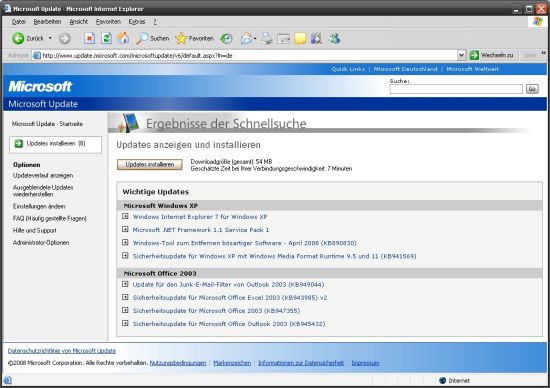Expand Sicherheitsupdate Excel 2003 (KB943985) entry

(125, 297)
